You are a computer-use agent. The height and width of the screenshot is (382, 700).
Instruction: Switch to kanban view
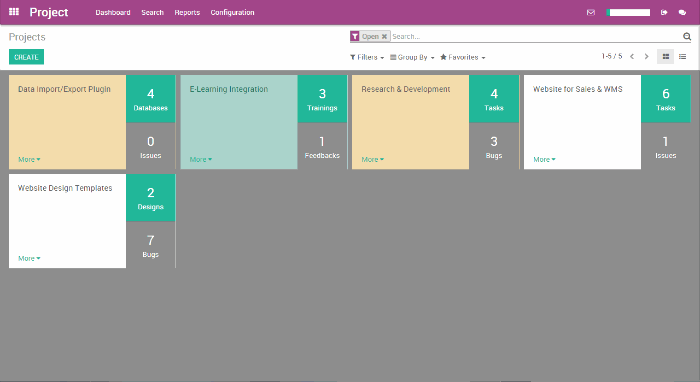[x=666, y=57]
